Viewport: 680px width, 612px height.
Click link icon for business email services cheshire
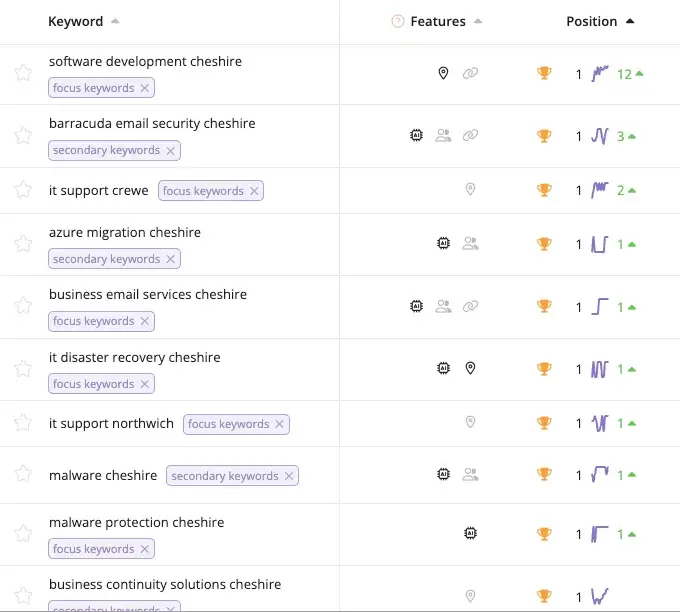point(470,306)
